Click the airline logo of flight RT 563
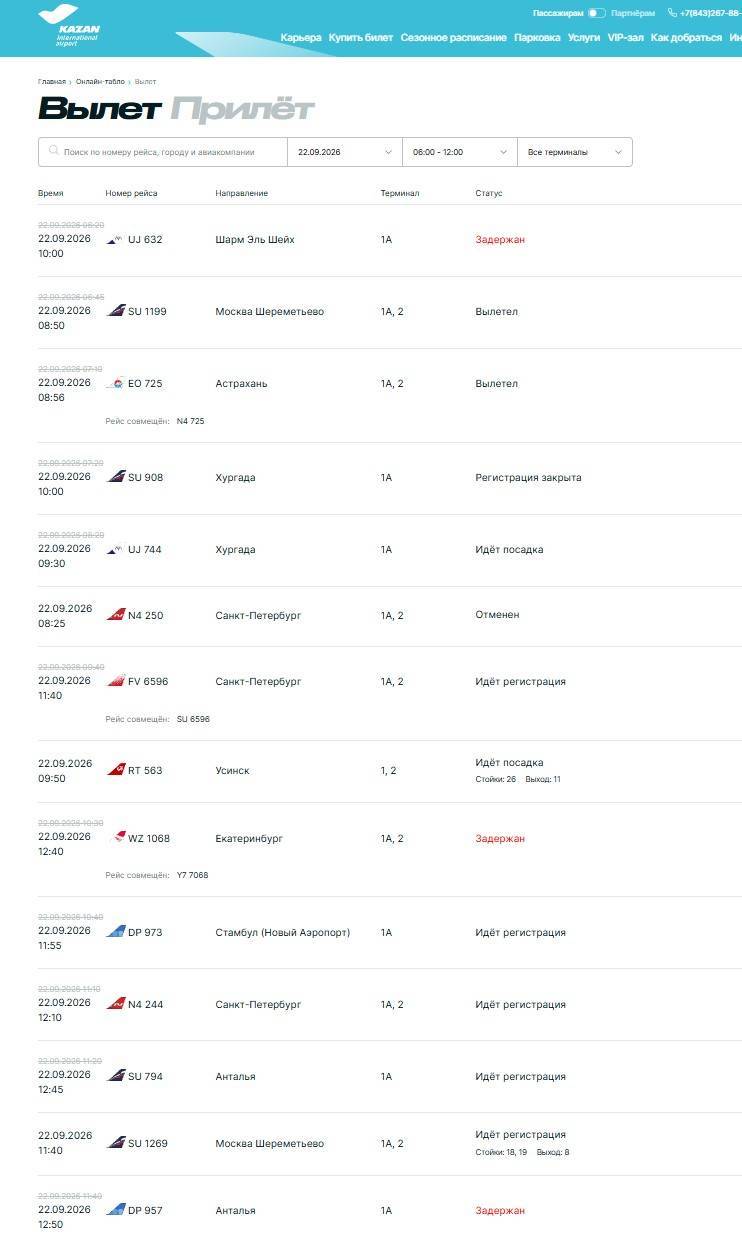 click(x=116, y=770)
